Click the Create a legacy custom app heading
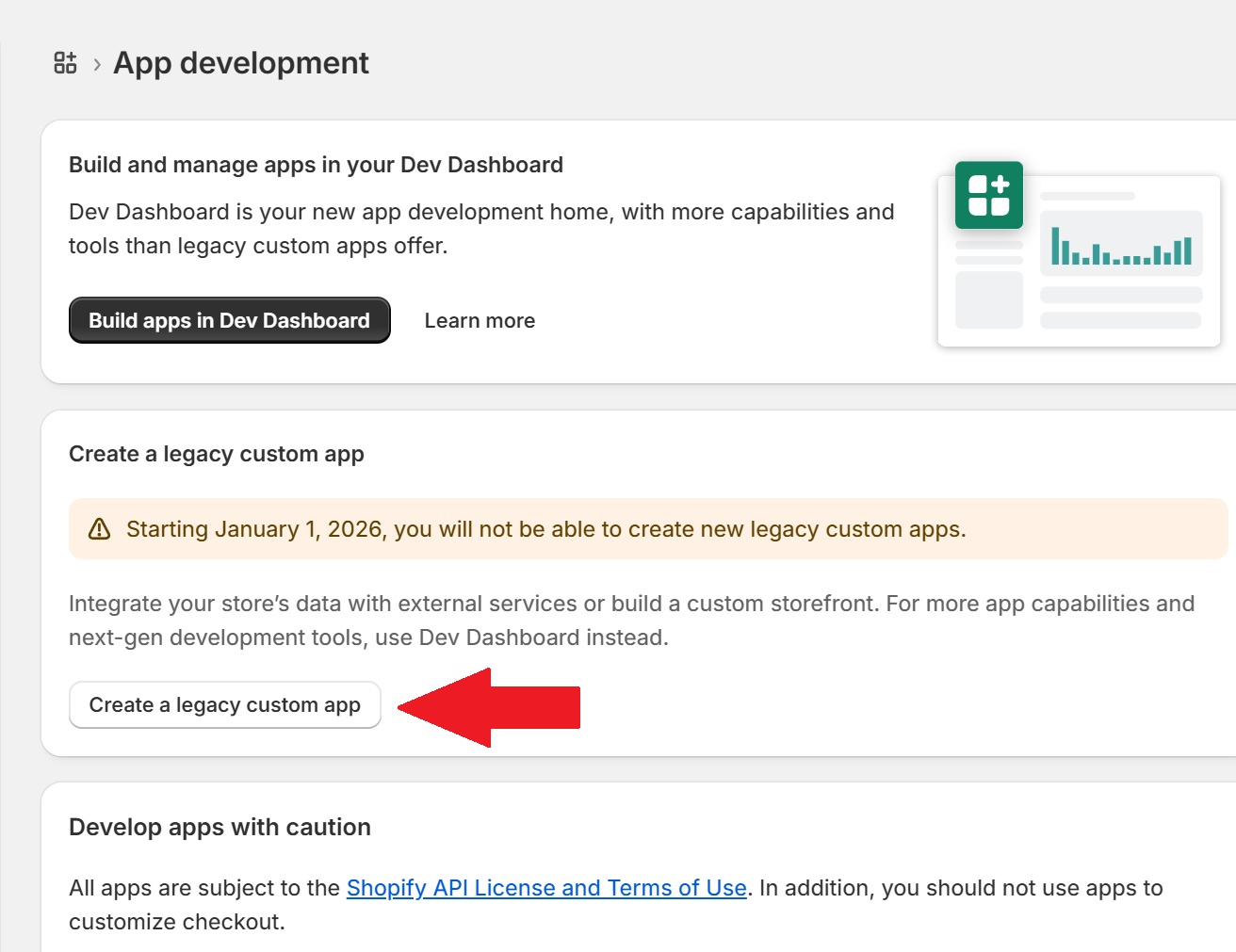Screen dimensions: 1236x952 217,454
